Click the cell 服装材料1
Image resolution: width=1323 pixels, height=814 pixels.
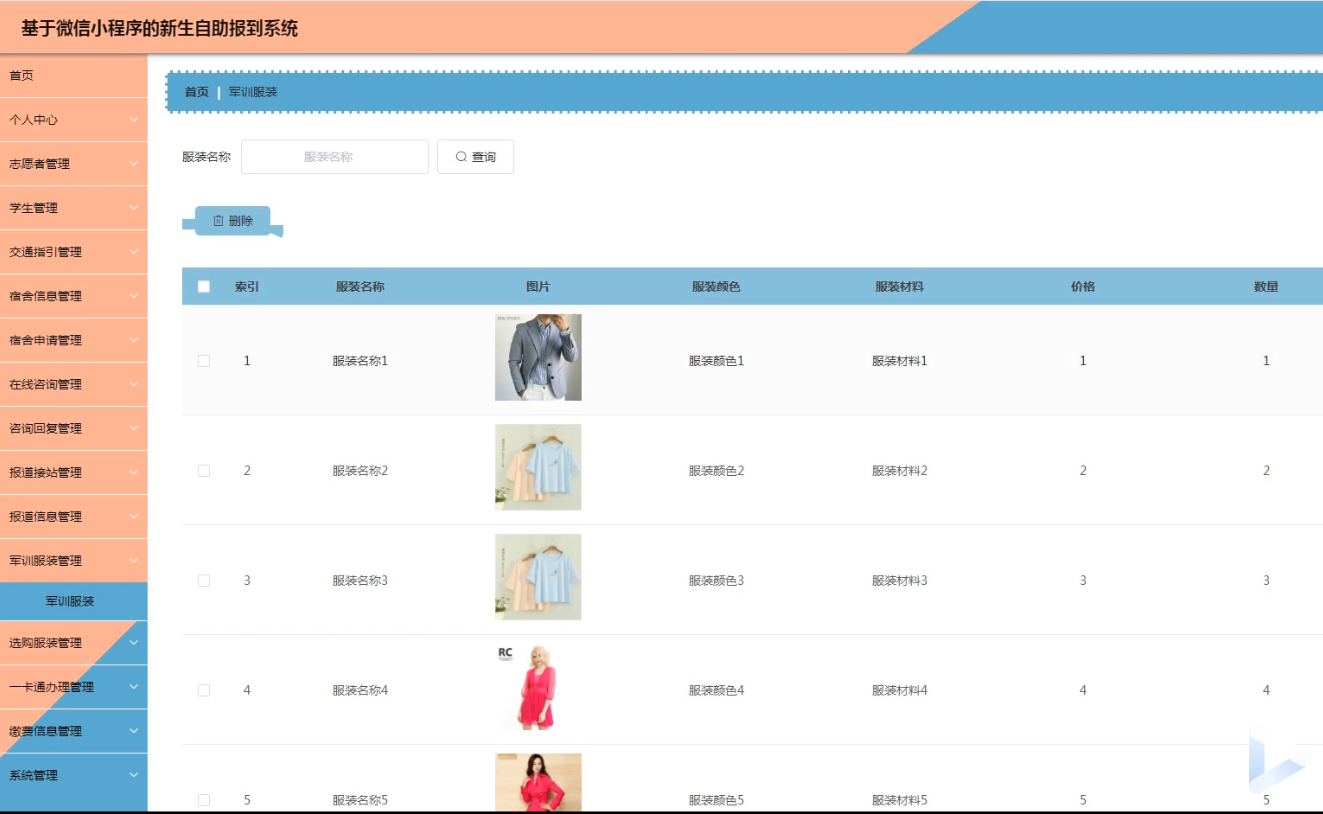pyautogui.click(x=899, y=361)
